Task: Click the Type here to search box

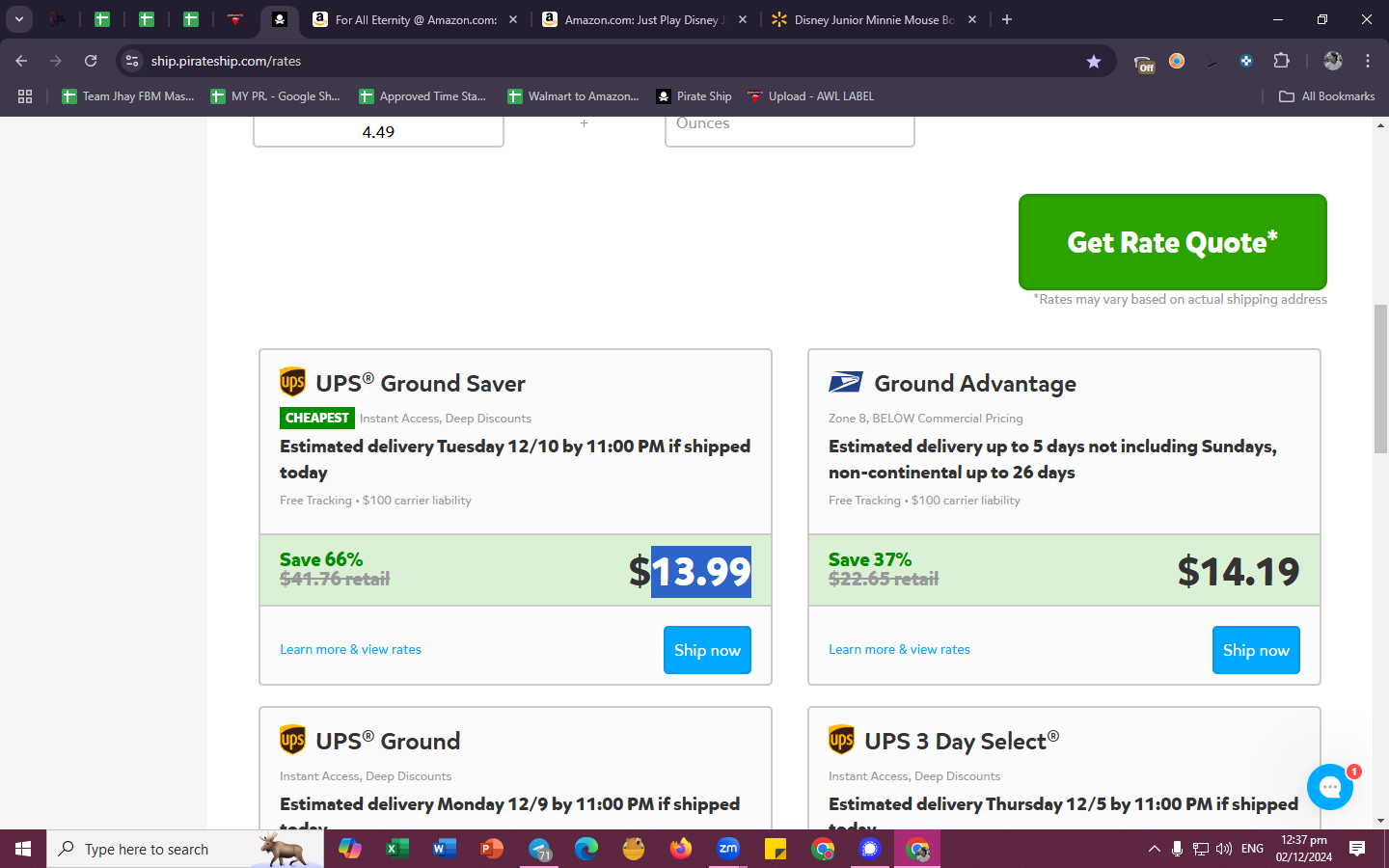Action: pos(185,849)
